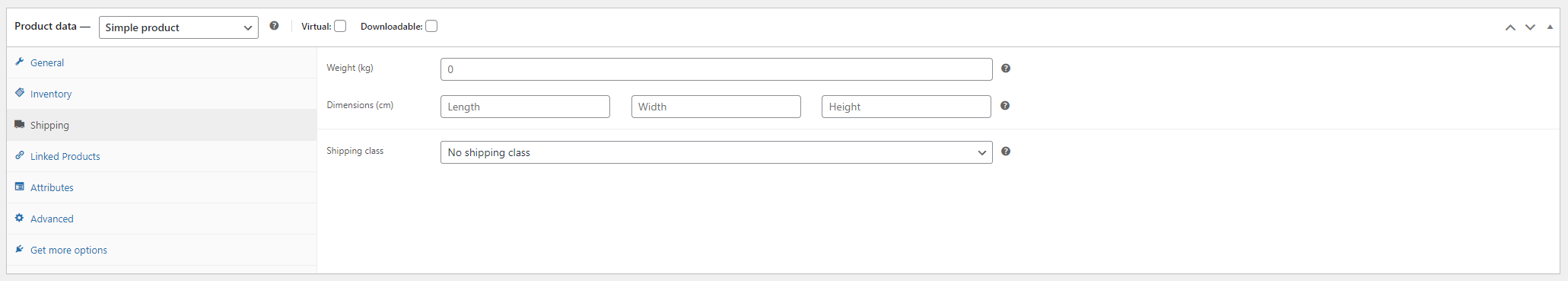Click the Attributes list icon
The height and width of the screenshot is (281, 1568).
click(20, 187)
